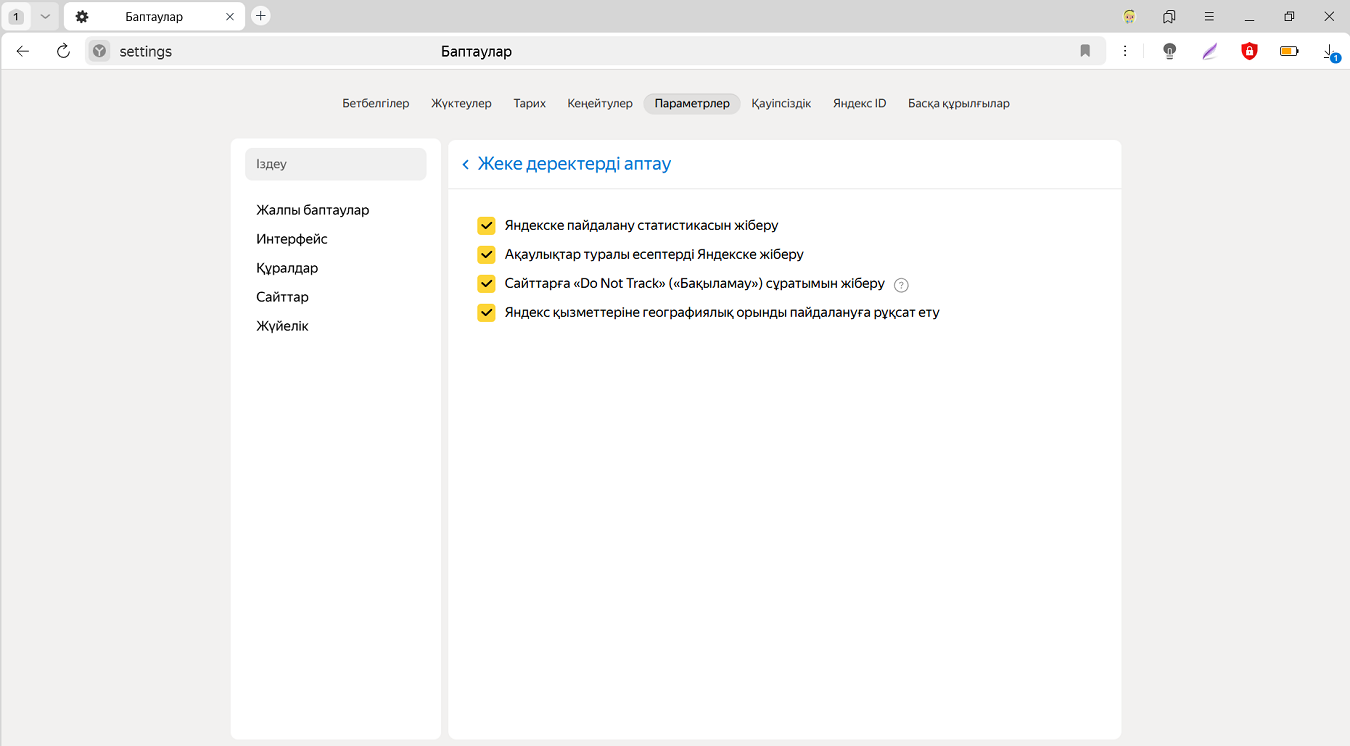The width and height of the screenshot is (1350, 746).
Task: Uncheck sending usage statistics to Yandex
Action: 487,226
